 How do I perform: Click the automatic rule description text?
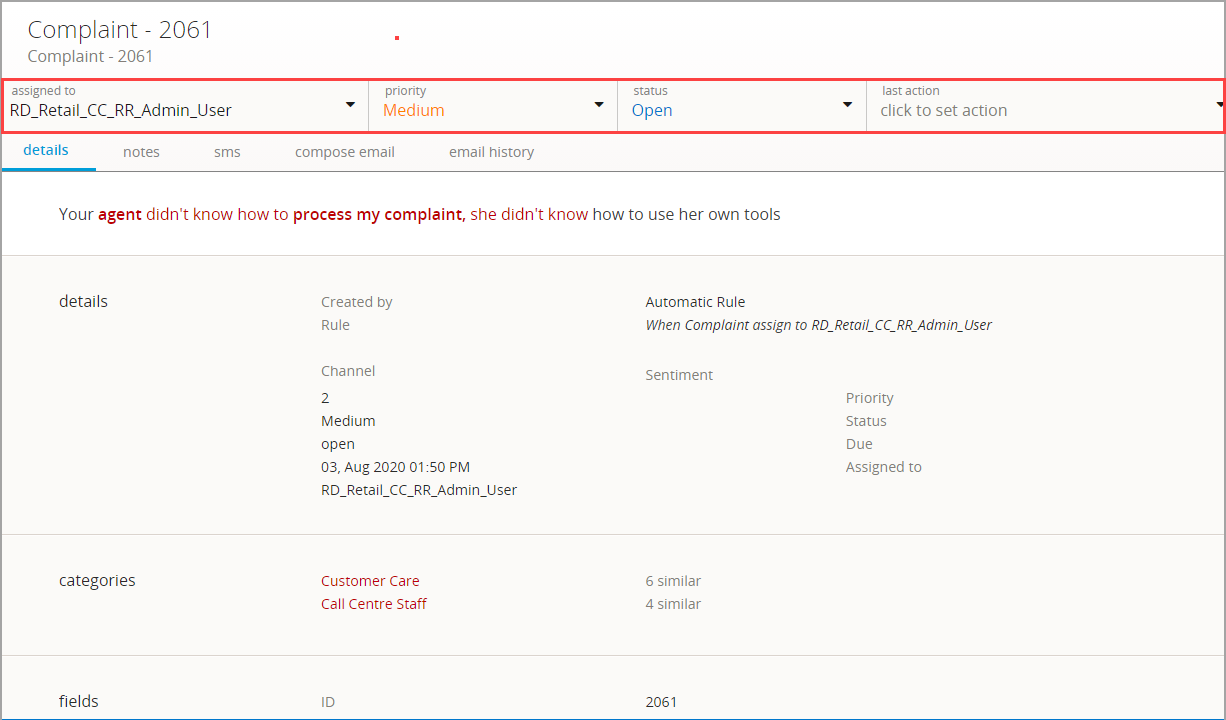pyautogui.click(x=818, y=325)
